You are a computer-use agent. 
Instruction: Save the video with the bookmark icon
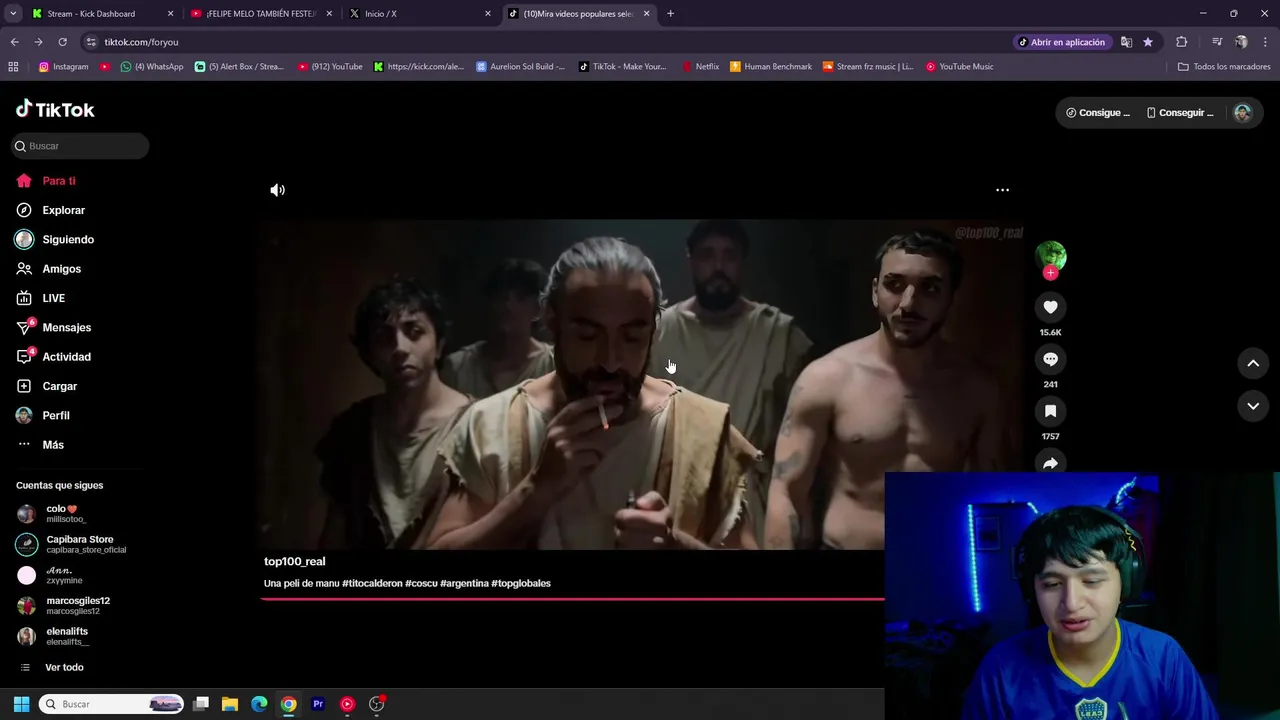[x=1050, y=411]
